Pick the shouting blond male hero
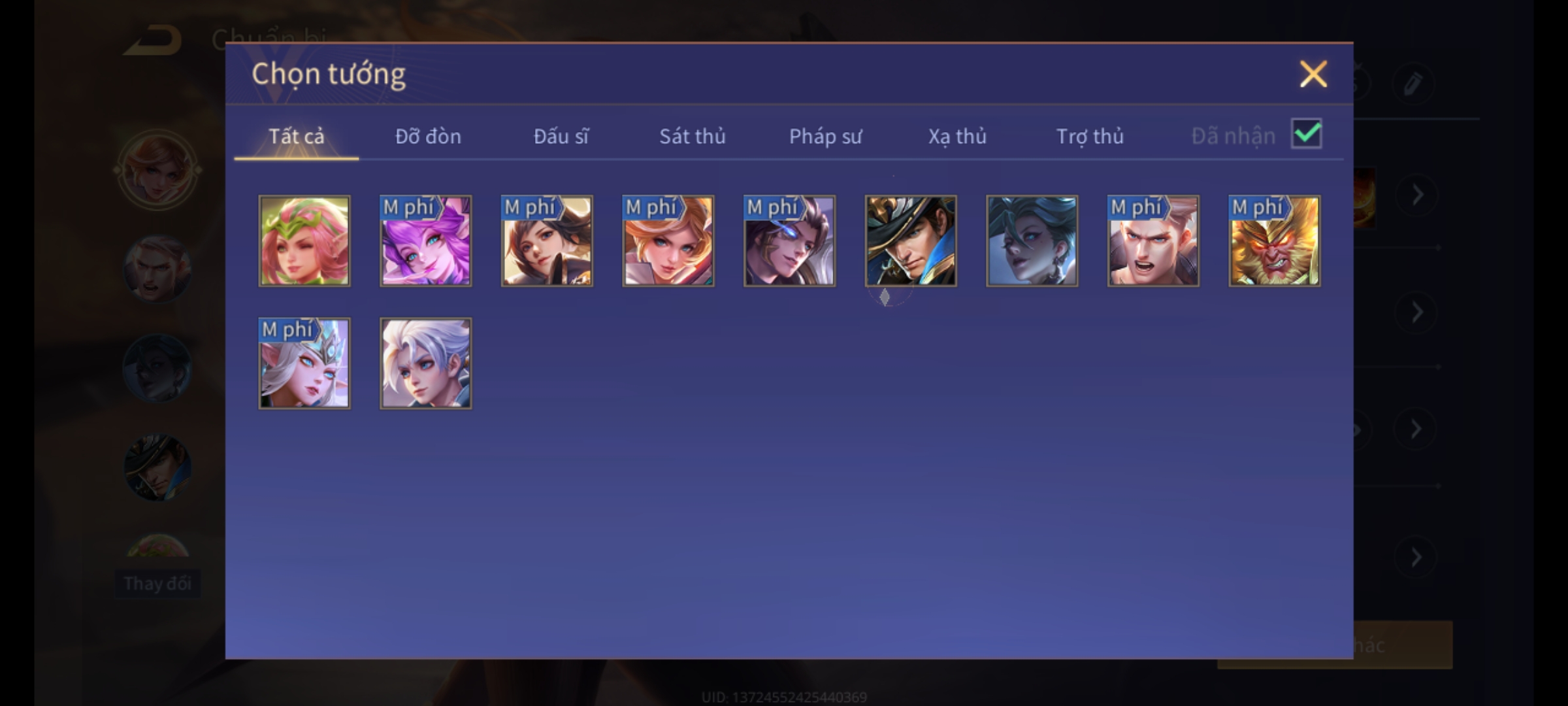This screenshot has width=1568, height=706. (x=1153, y=241)
